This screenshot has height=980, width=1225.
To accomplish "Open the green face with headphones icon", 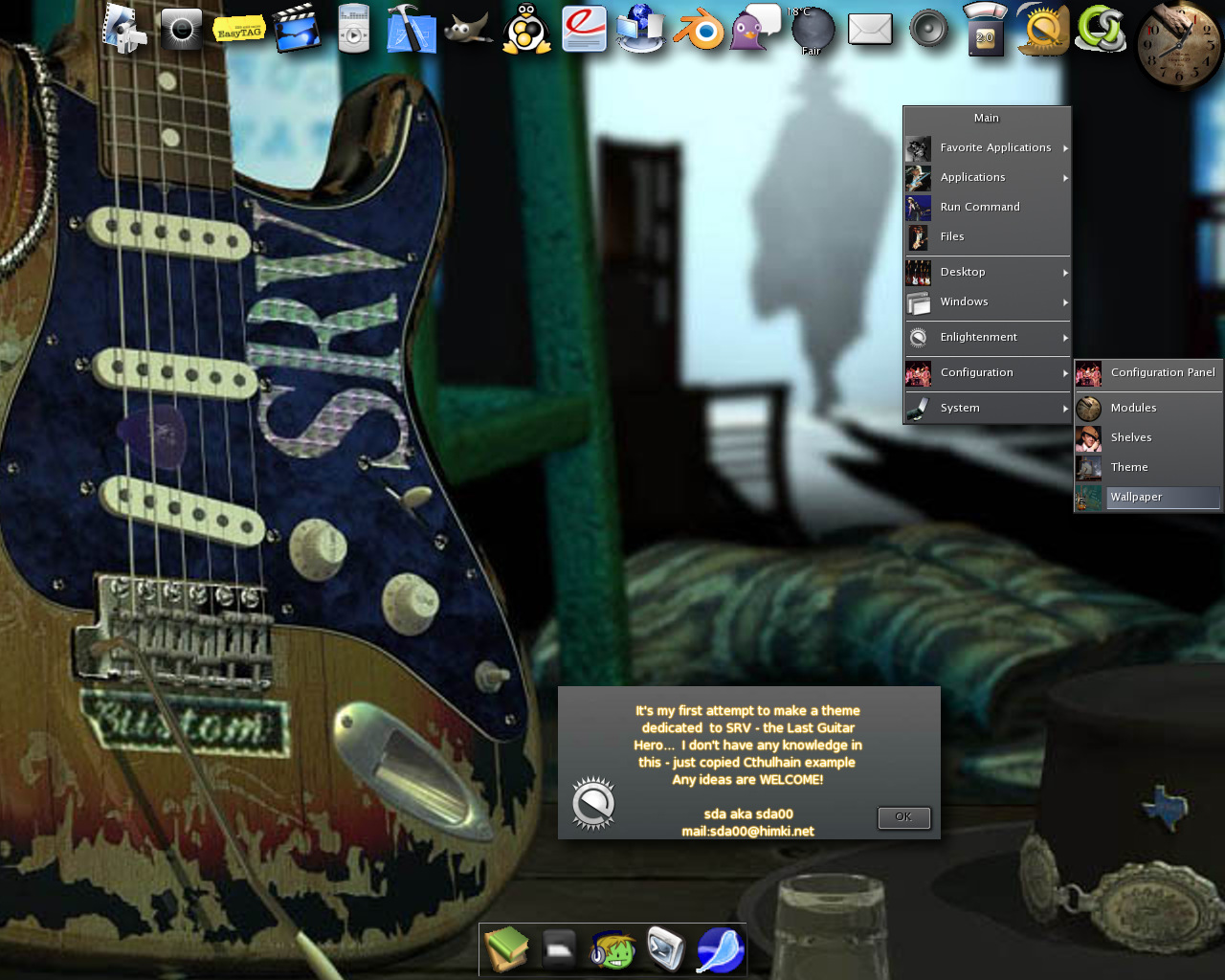I will coord(612,949).
